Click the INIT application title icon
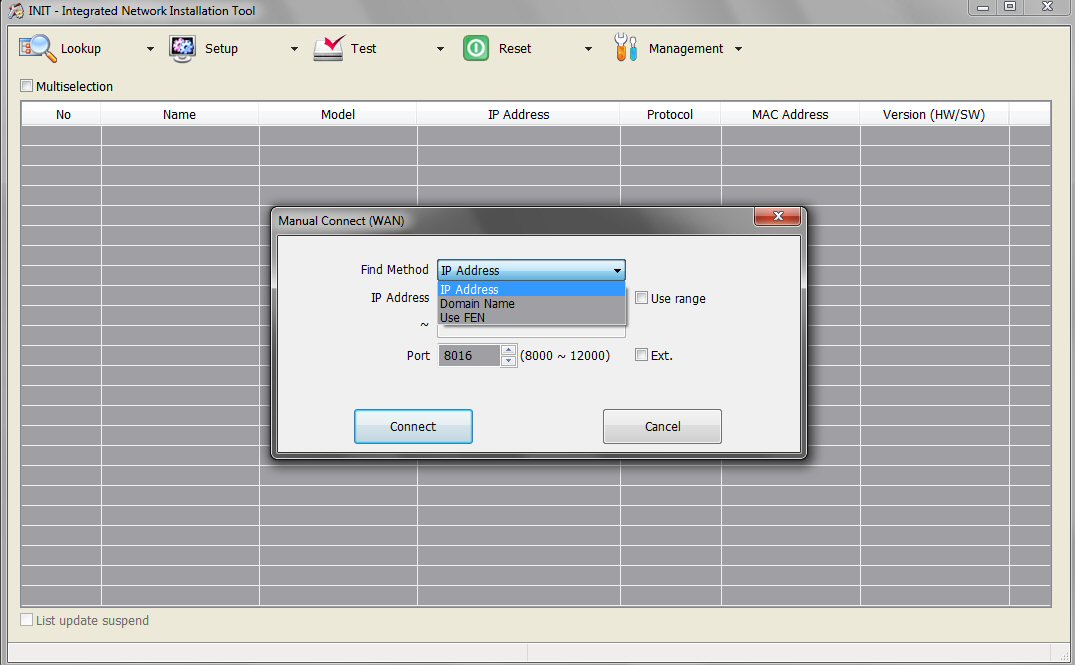The image size is (1075, 665). pos(16,11)
